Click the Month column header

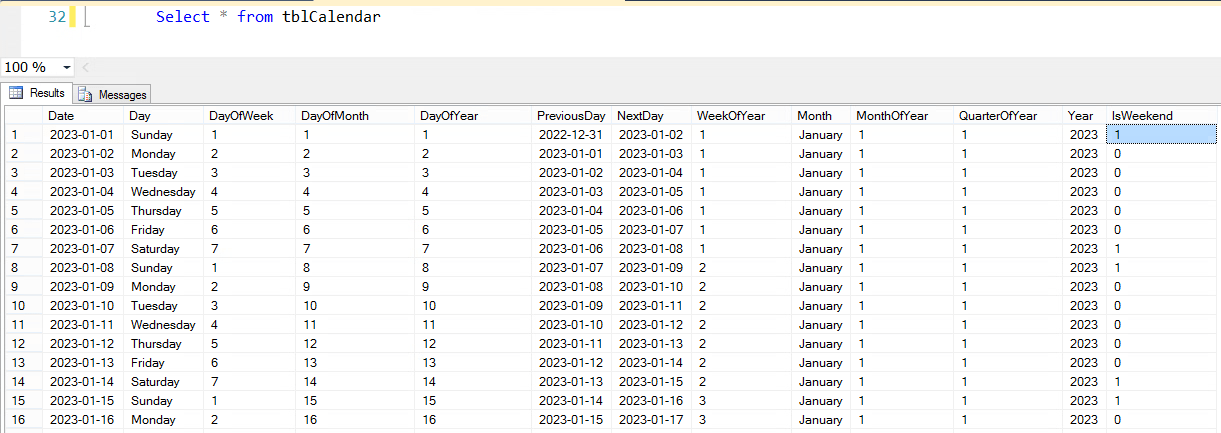point(823,116)
